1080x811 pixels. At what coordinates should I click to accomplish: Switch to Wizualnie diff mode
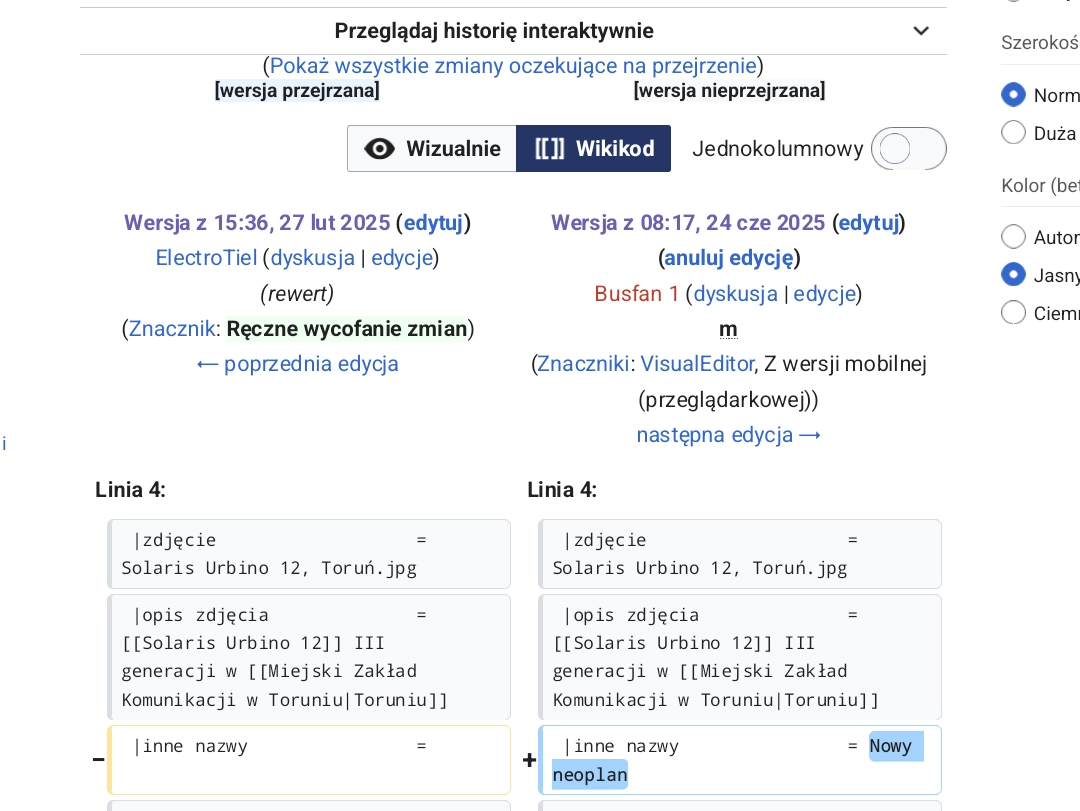click(x=432, y=149)
